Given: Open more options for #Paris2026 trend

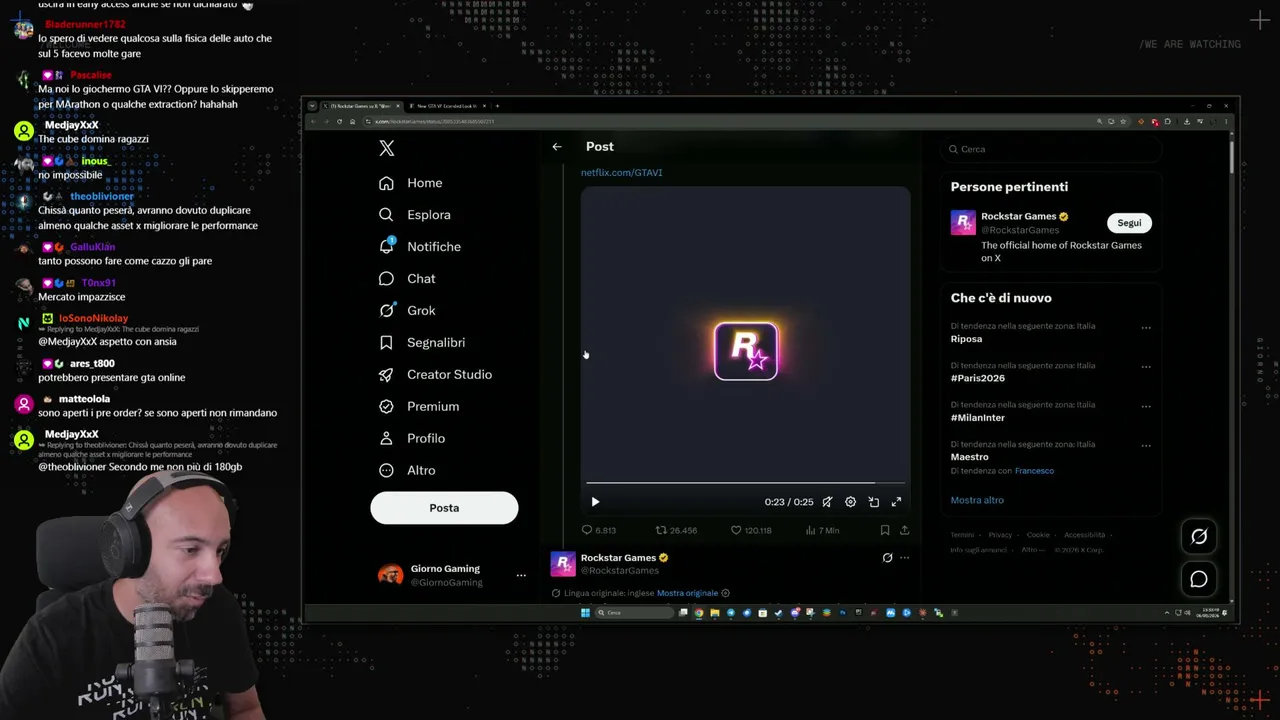Looking at the screenshot, I should [1146, 366].
